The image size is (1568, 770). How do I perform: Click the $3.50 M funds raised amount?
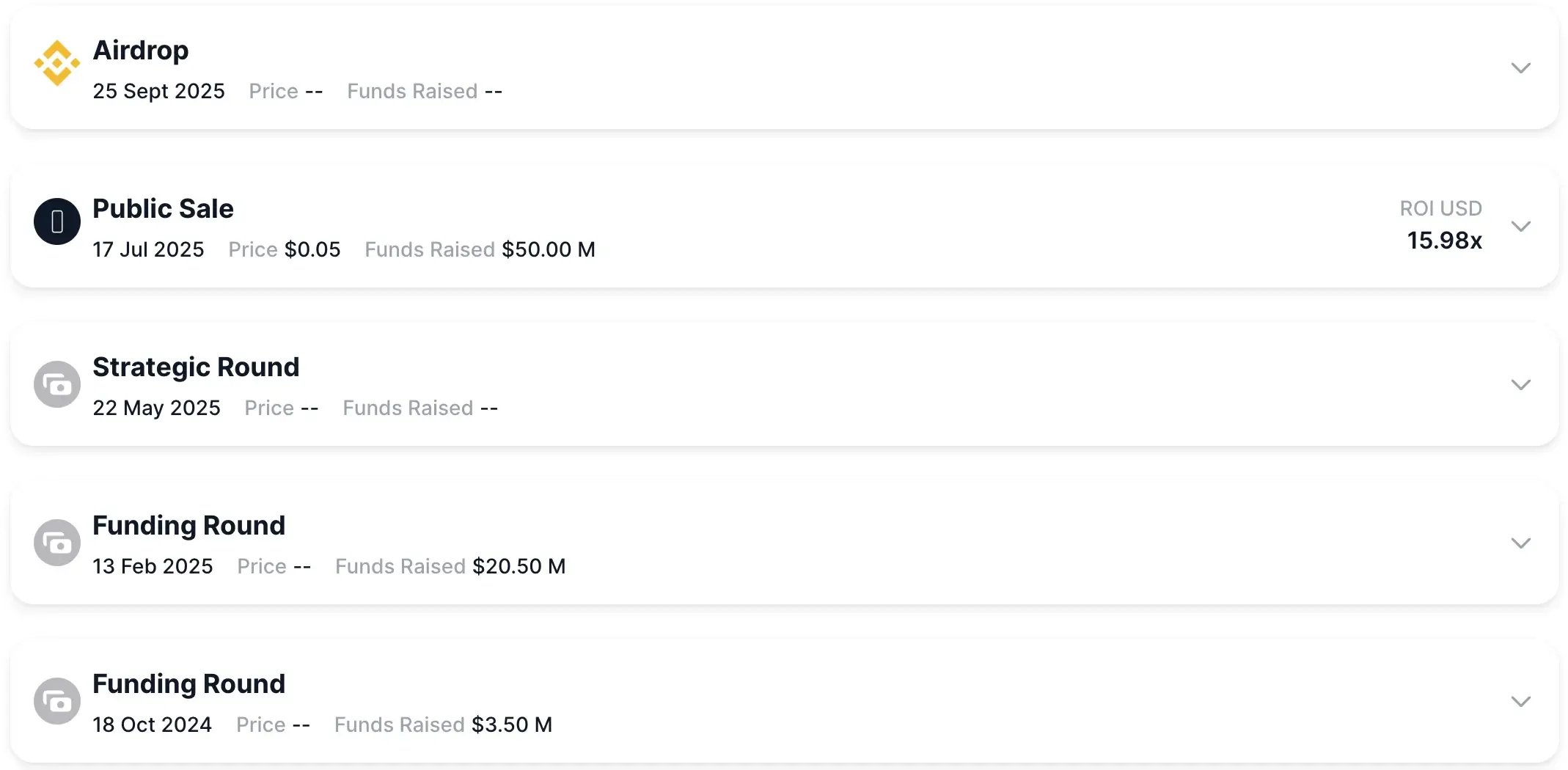(x=511, y=725)
